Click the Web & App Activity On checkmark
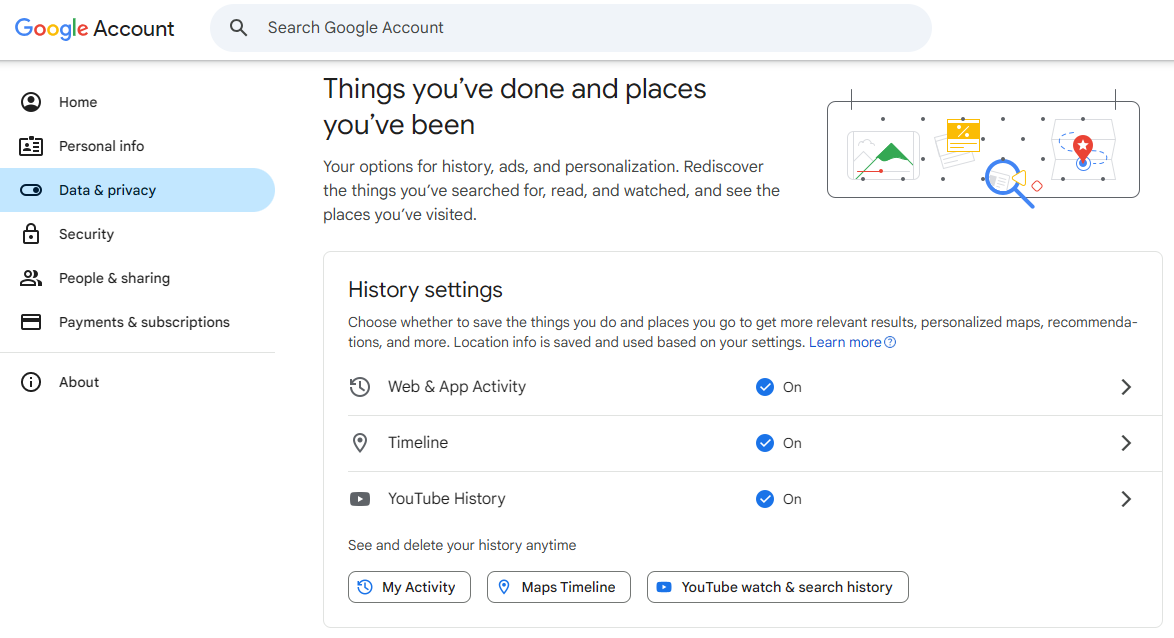 click(x=765, y=387)
